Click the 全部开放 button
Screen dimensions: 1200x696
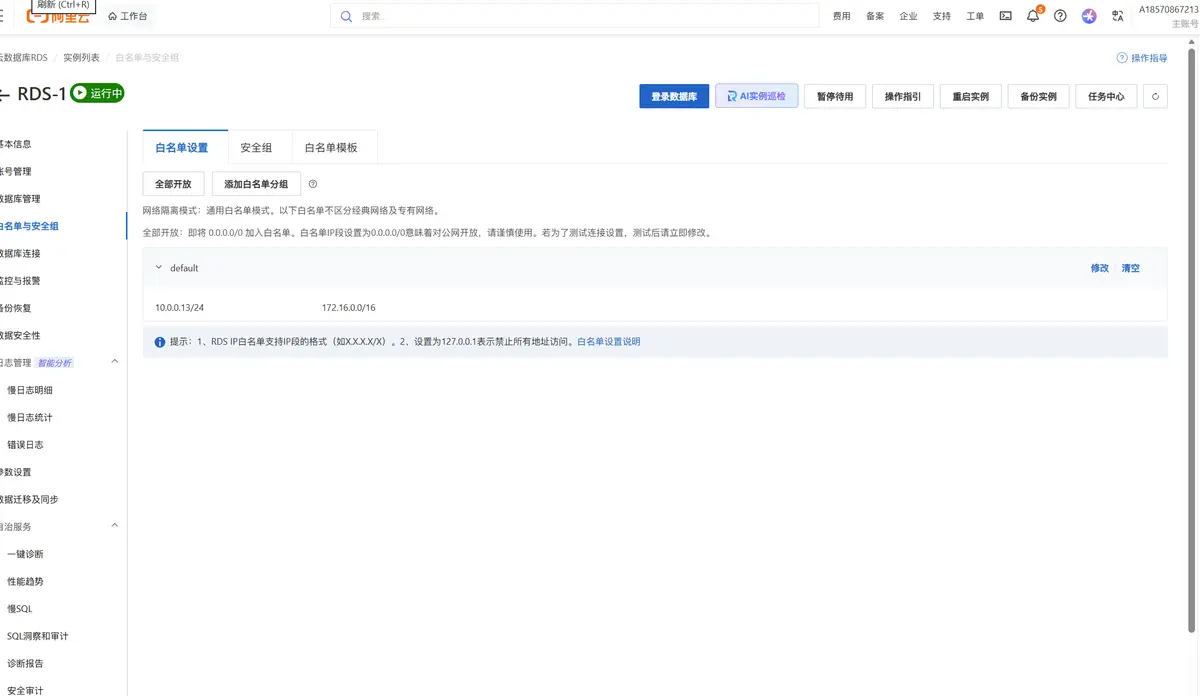(x=174, y=184)
